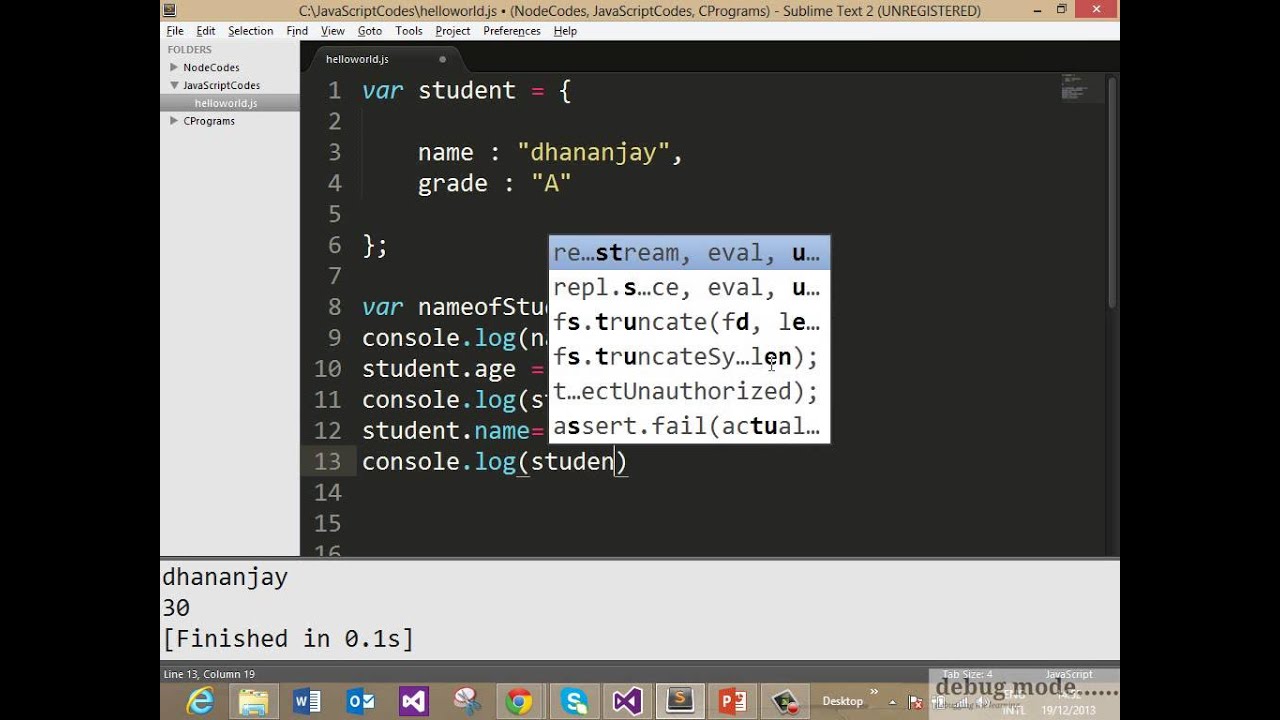Click the Line 13, Column 19 status text
1280x720 pixels.
209,674
